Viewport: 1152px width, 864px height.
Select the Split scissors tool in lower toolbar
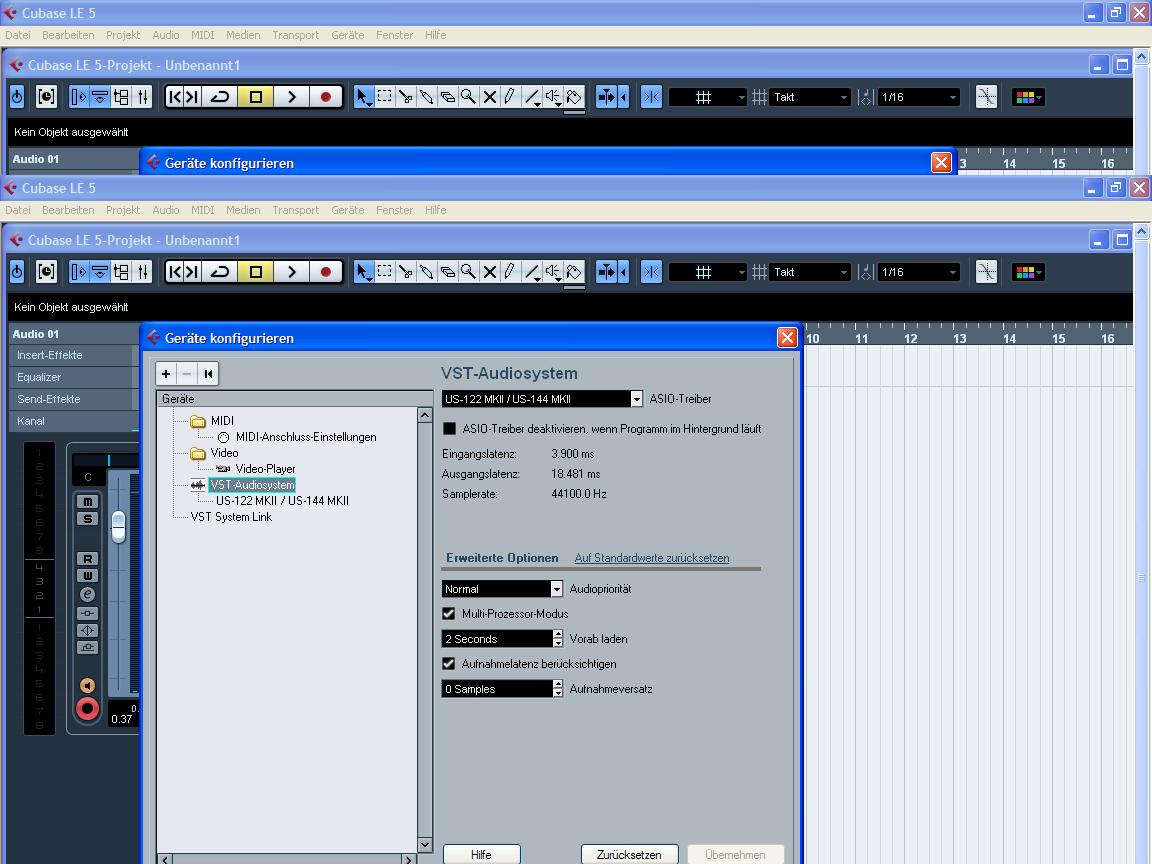[x=405, y=272]
